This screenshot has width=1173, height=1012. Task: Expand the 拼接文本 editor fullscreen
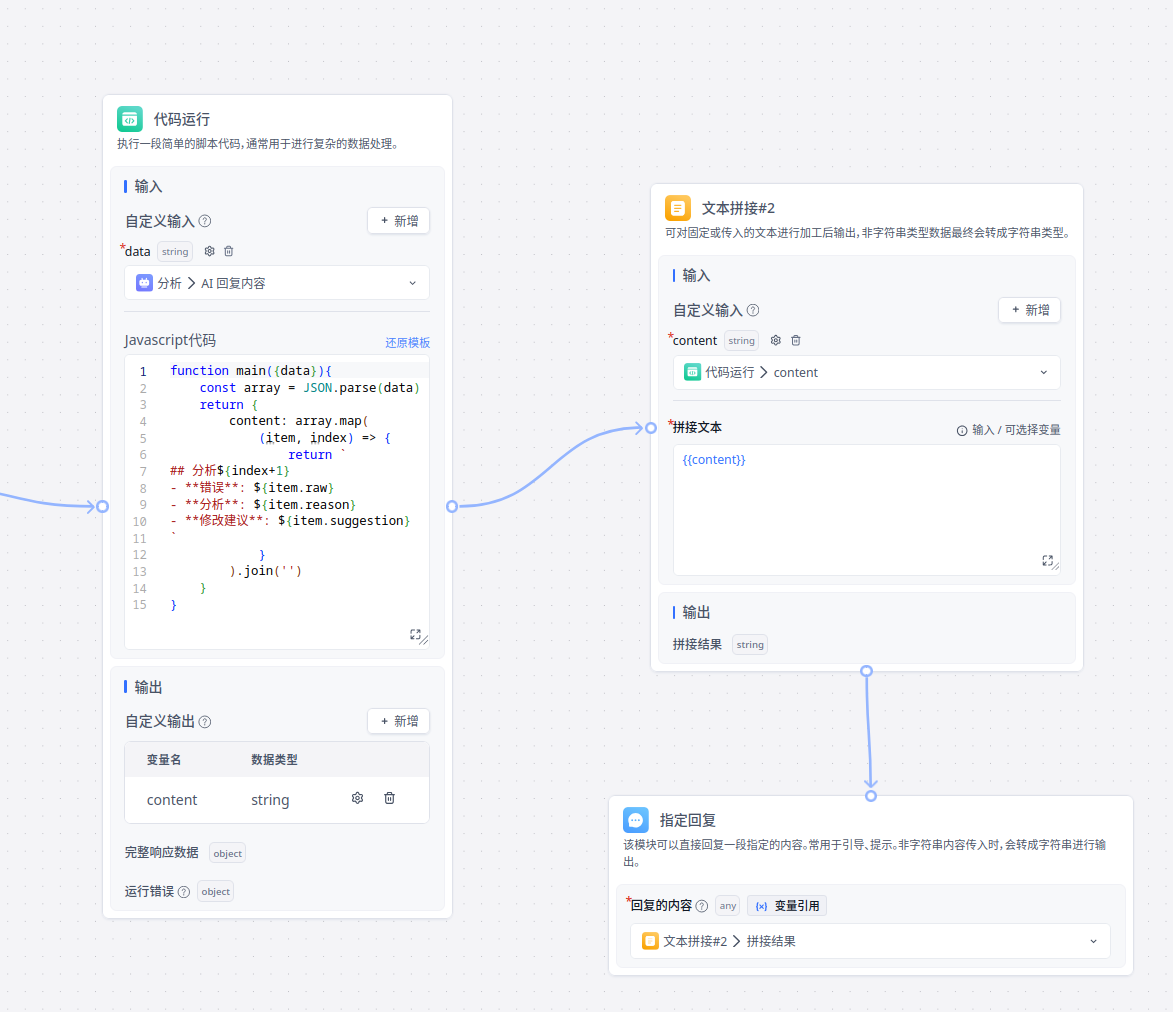coord(1047,561)
